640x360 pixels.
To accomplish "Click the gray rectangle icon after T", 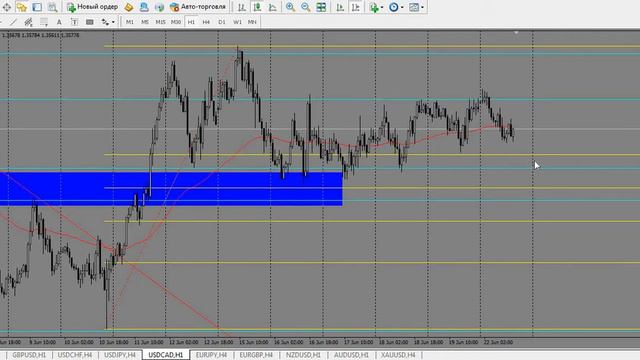I will (90, 22).
